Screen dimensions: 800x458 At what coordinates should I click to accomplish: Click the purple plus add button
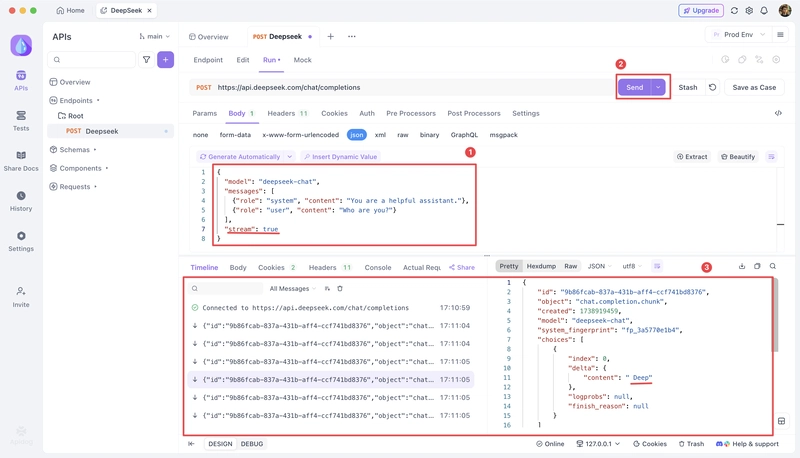click(165, 60)
